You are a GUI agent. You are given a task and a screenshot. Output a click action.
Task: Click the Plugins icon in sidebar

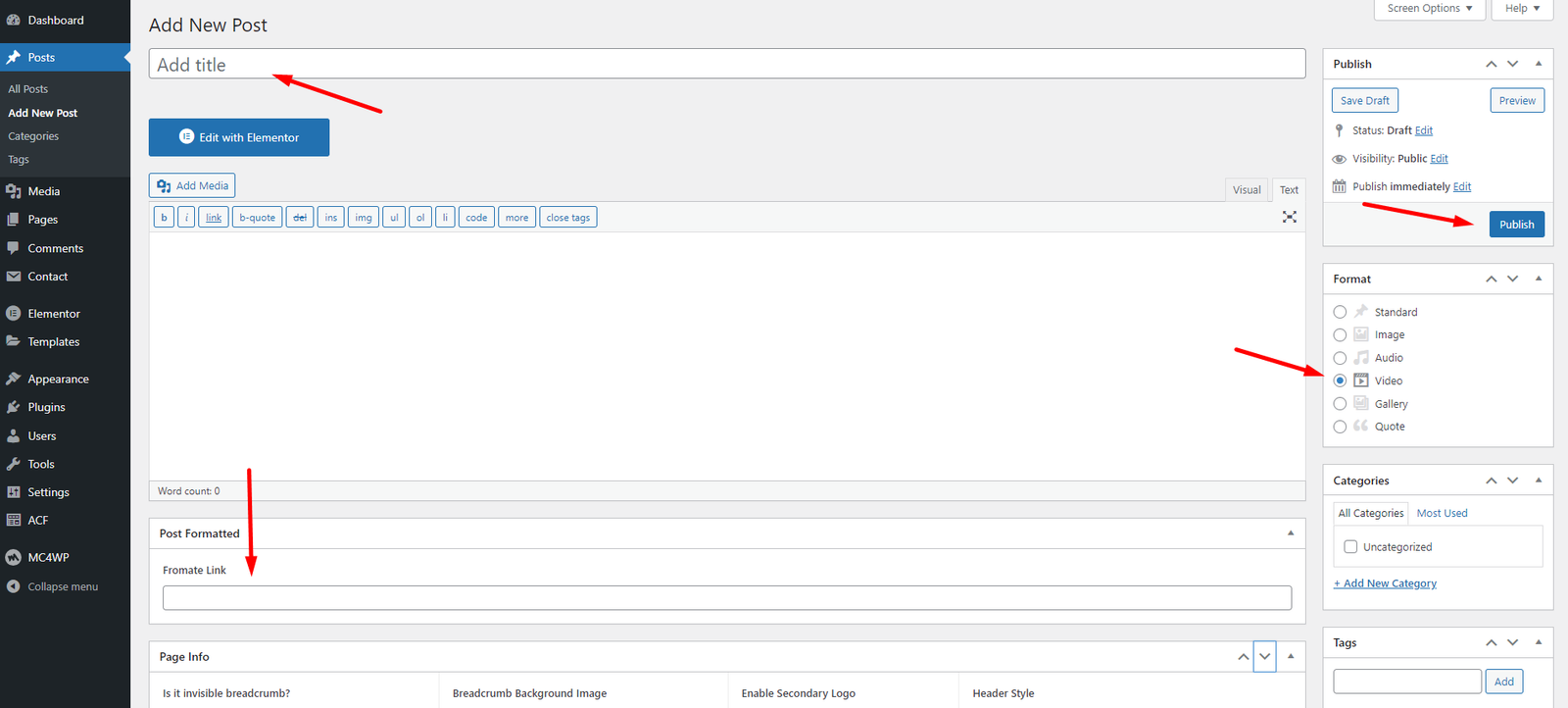(x=14, y=407)
